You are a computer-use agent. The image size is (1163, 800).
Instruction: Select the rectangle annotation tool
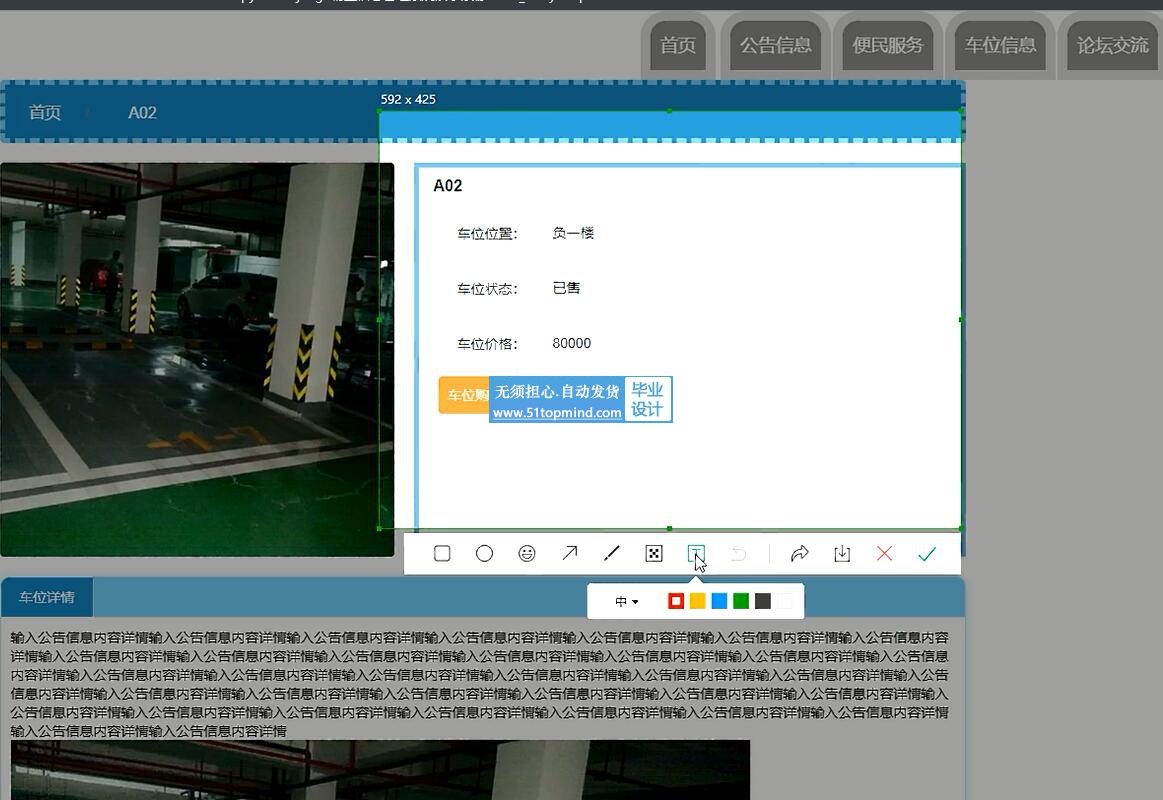(442, 554)
